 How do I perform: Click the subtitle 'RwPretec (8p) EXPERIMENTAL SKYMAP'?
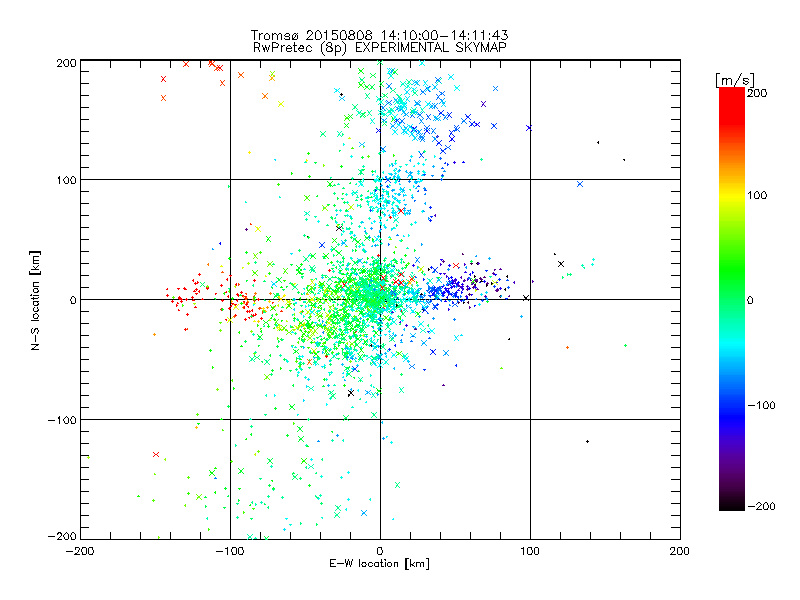click(379, 48)
